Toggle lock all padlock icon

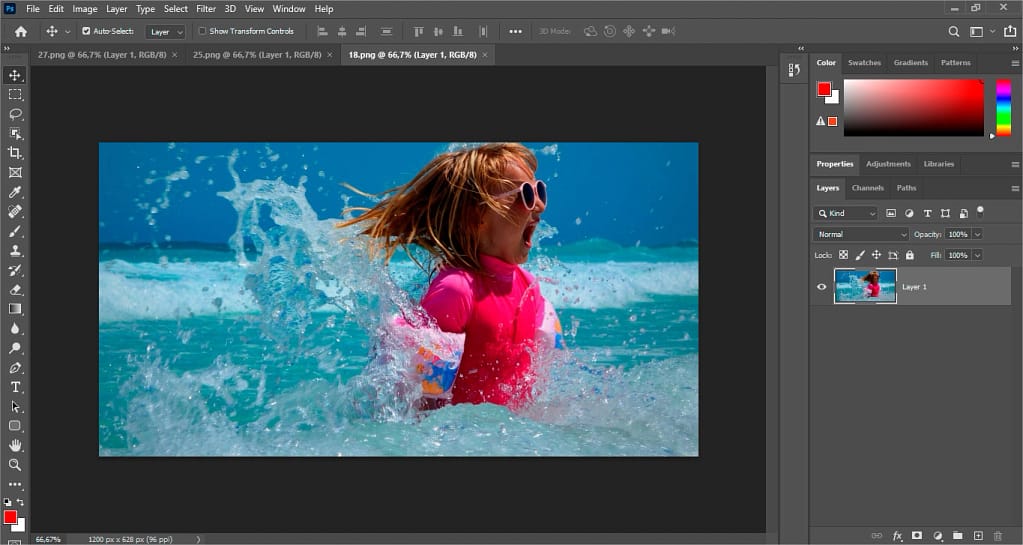(x=909, y=255)
